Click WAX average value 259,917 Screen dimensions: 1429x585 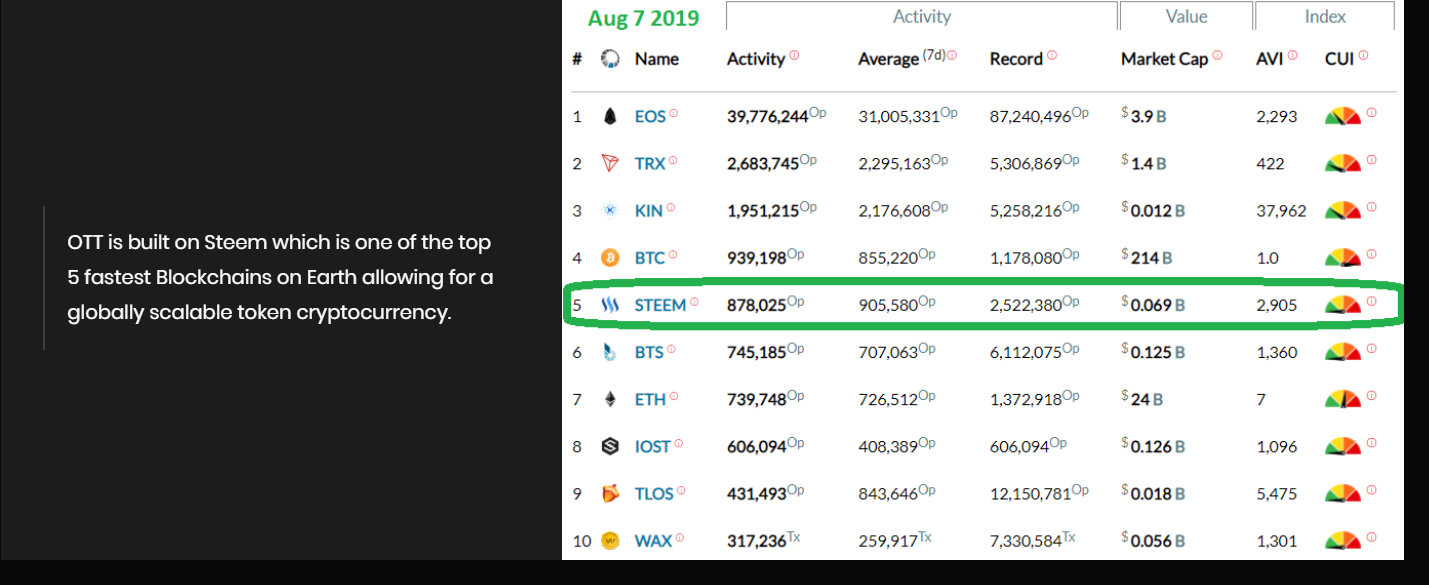[887, 541]
